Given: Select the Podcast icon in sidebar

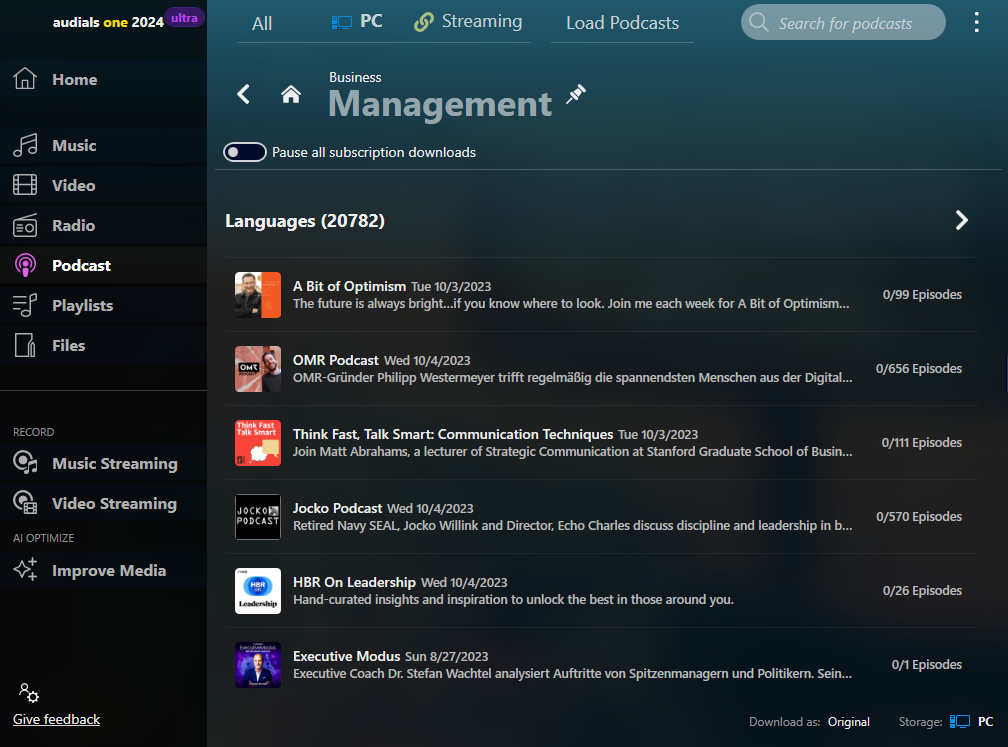Looking at the screenshot, I should pyautogui.click(x=25, y=266).
